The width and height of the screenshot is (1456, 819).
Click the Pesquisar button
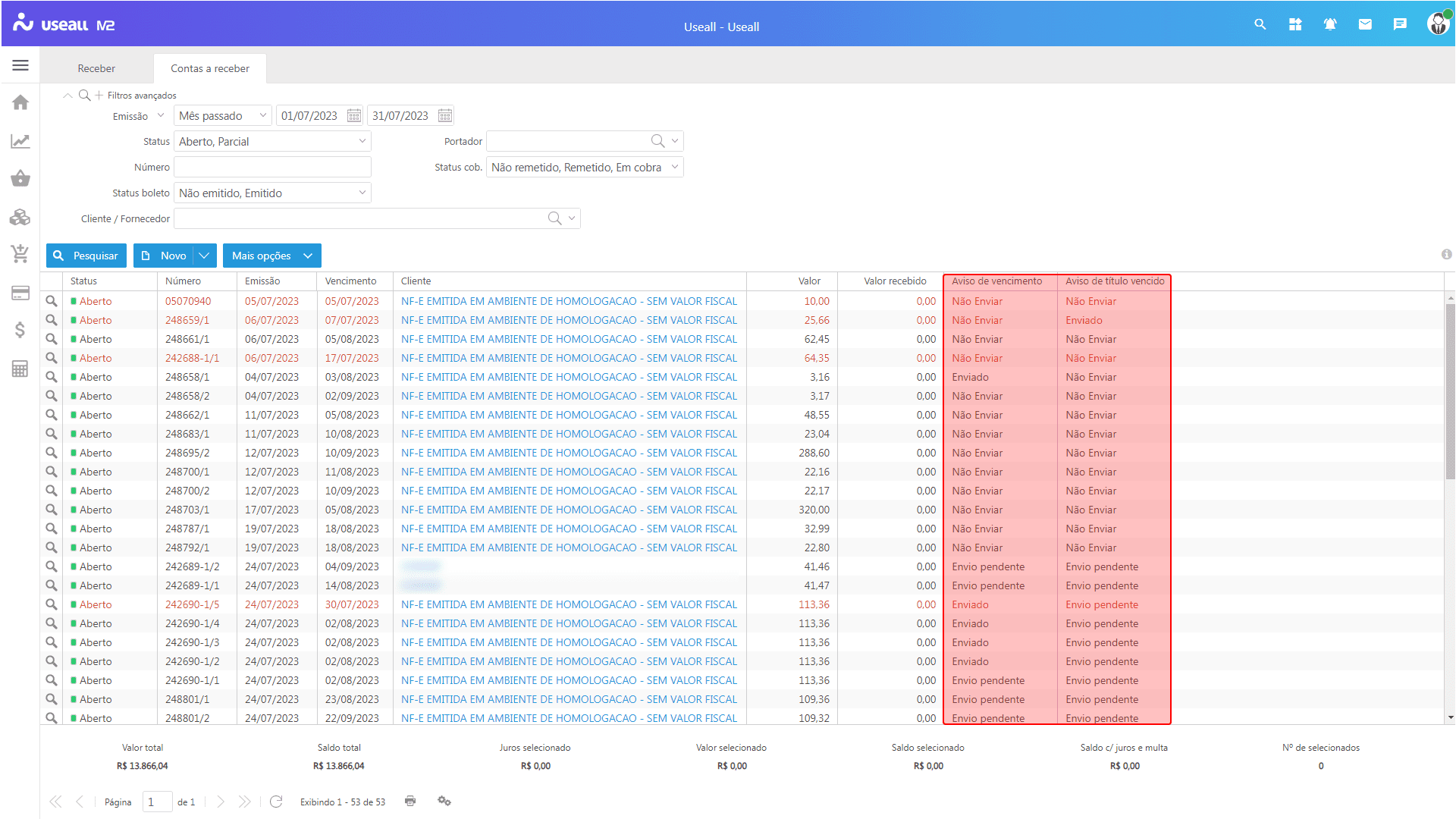click(86, 256)
